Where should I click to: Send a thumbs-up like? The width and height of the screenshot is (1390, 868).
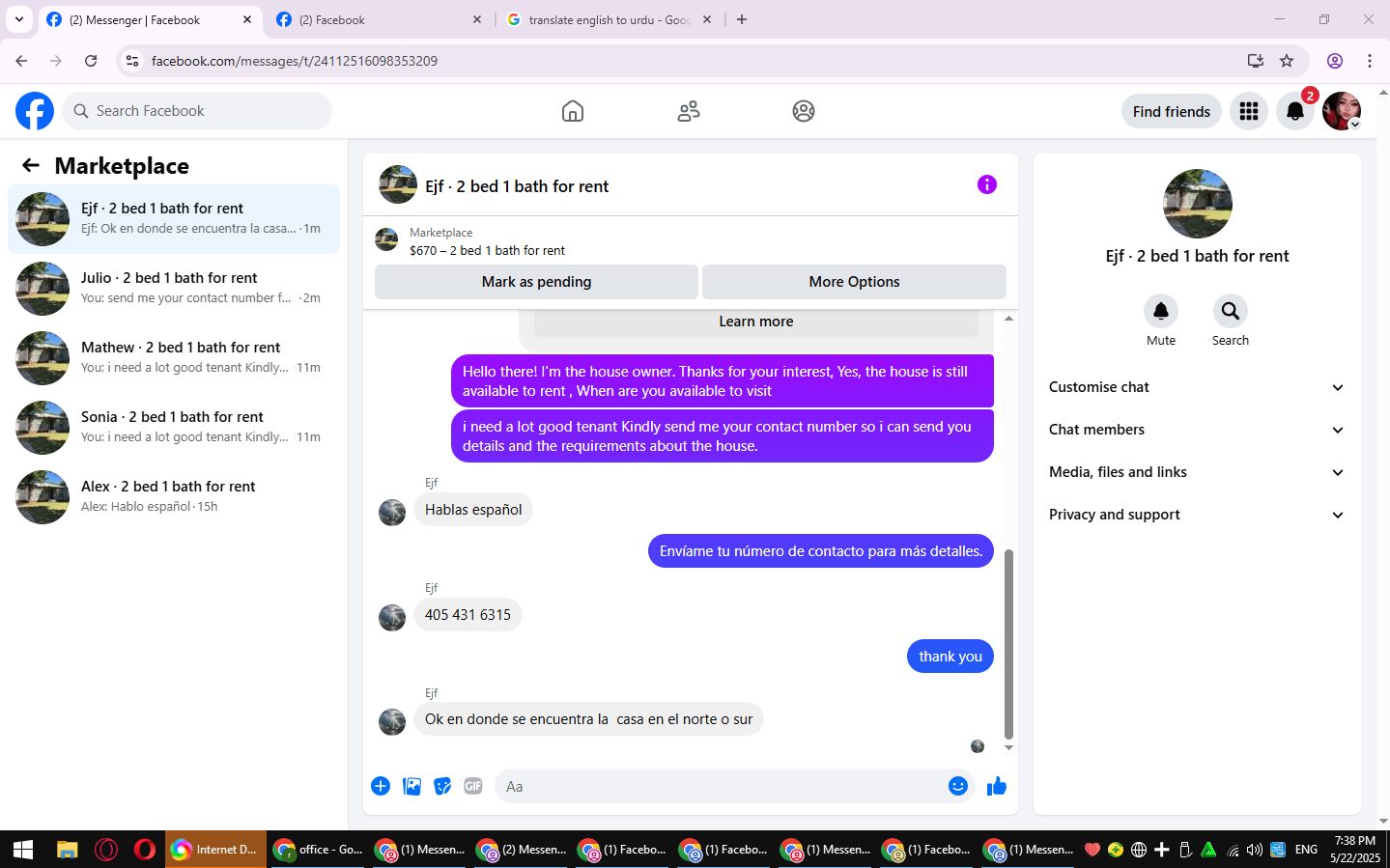(x=997, y=786)
